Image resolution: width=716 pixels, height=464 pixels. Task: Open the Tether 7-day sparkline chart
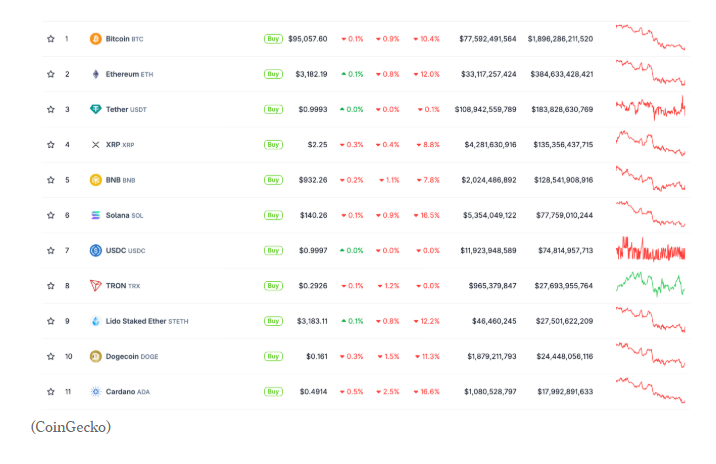coord(650,108)
